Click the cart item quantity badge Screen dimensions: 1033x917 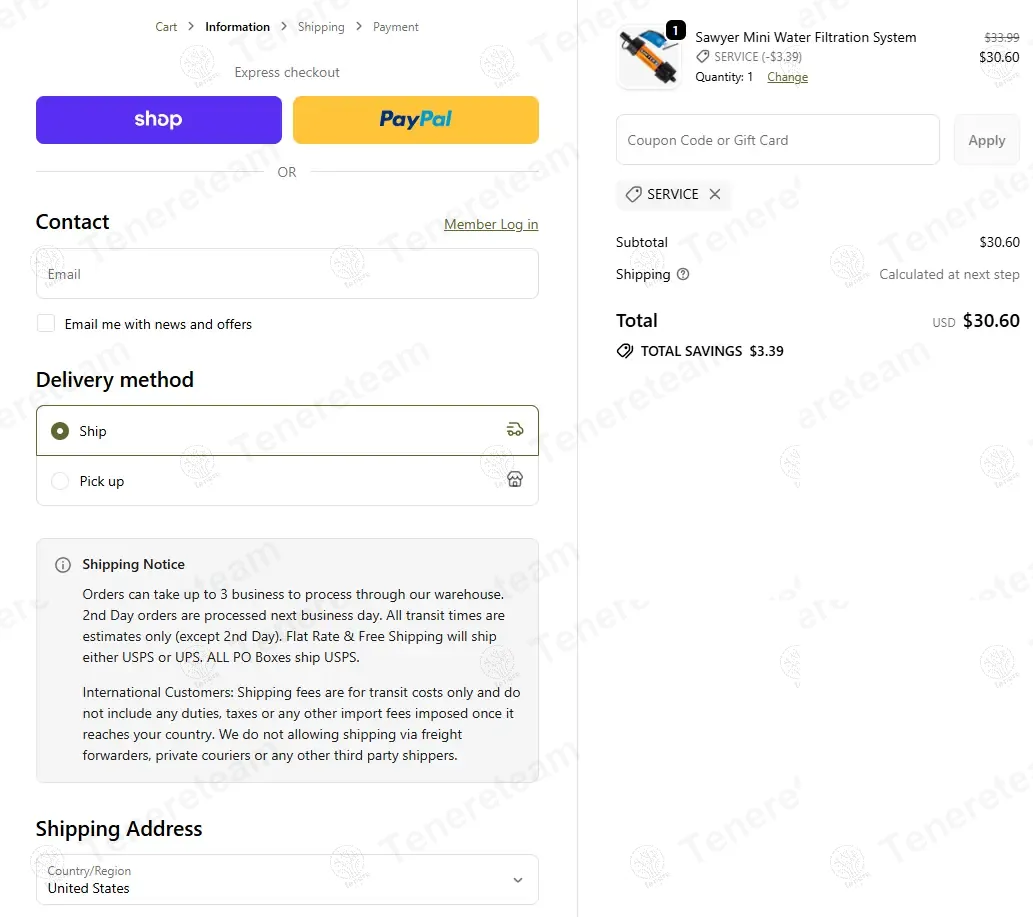(x=675, y=30)
